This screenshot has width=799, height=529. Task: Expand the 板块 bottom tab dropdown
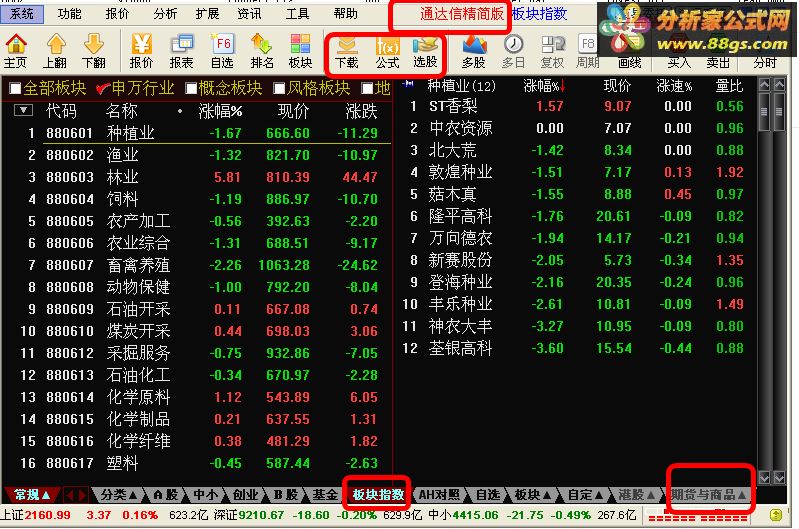(x=547, y=495)
